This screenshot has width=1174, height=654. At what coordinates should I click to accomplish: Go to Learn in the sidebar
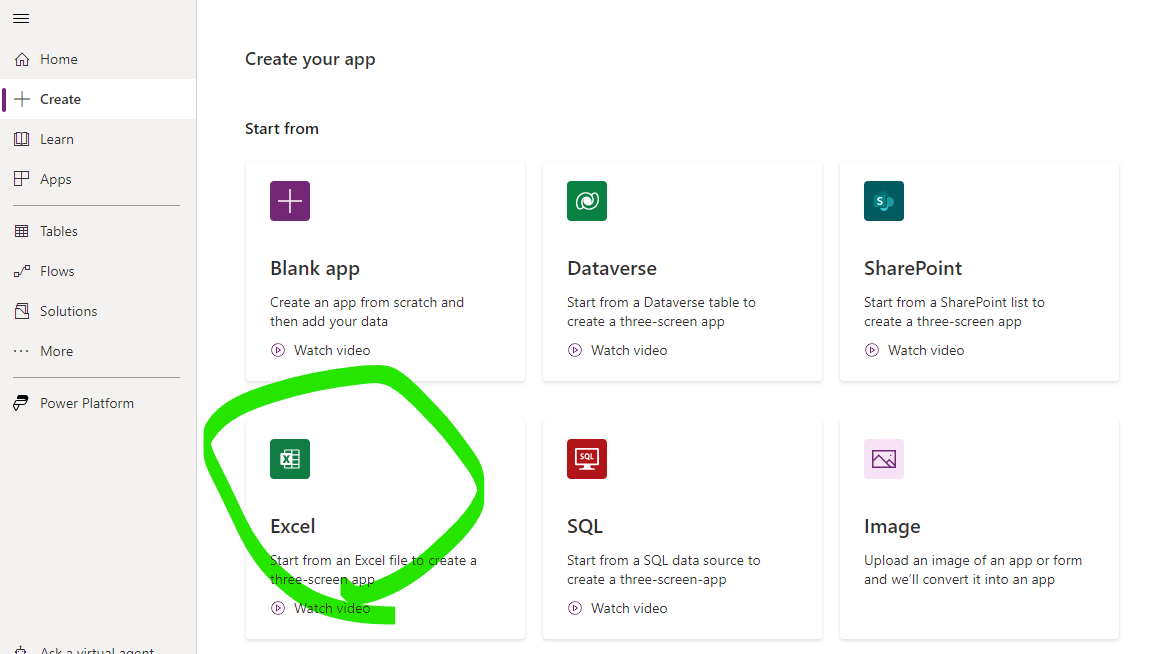coord(98,139)
